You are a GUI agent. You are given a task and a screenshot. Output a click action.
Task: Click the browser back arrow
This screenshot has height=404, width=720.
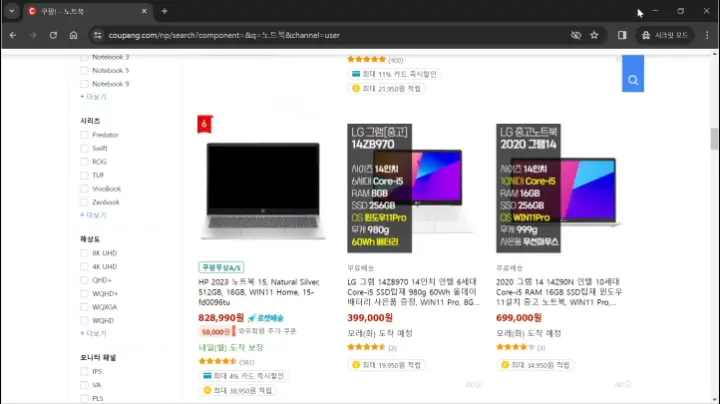pyautogui.click(x=13, y=35)
